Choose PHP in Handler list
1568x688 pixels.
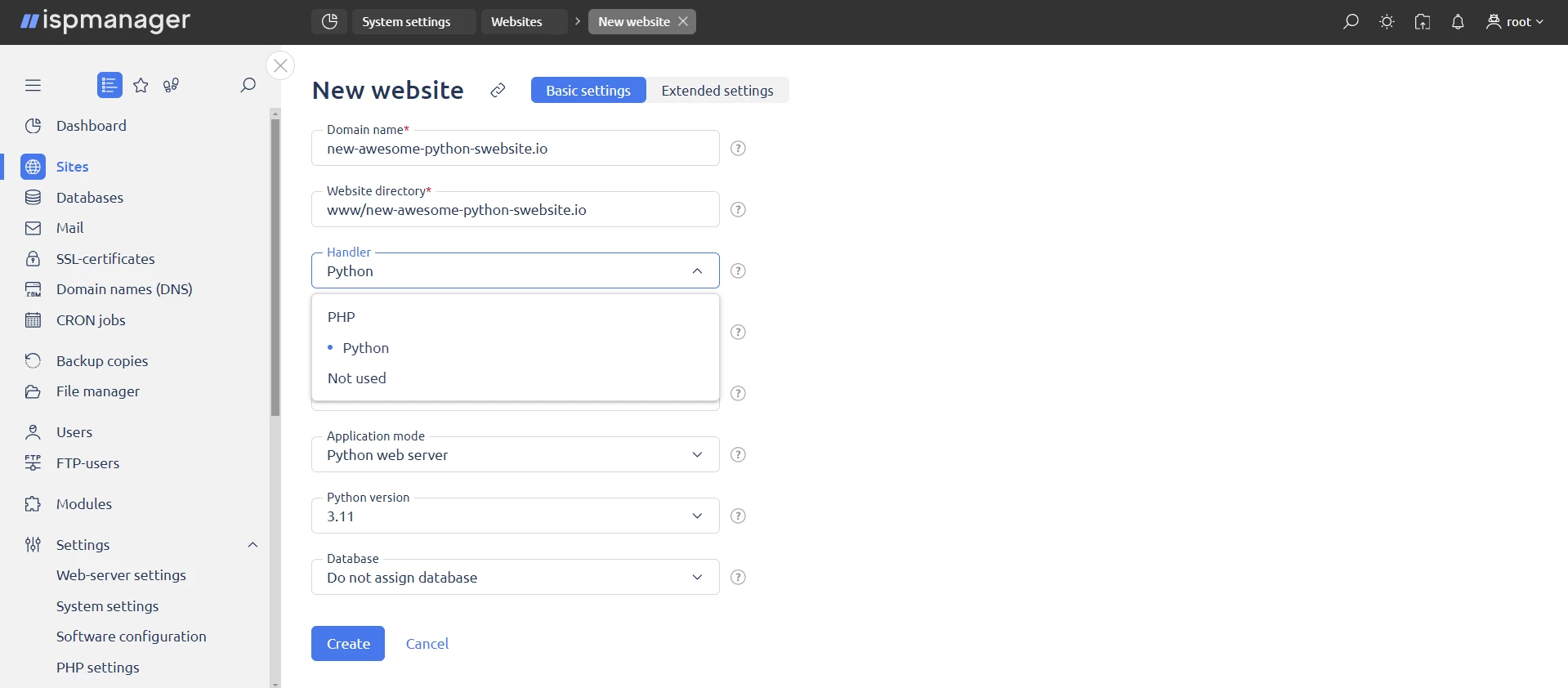point(515,317)
